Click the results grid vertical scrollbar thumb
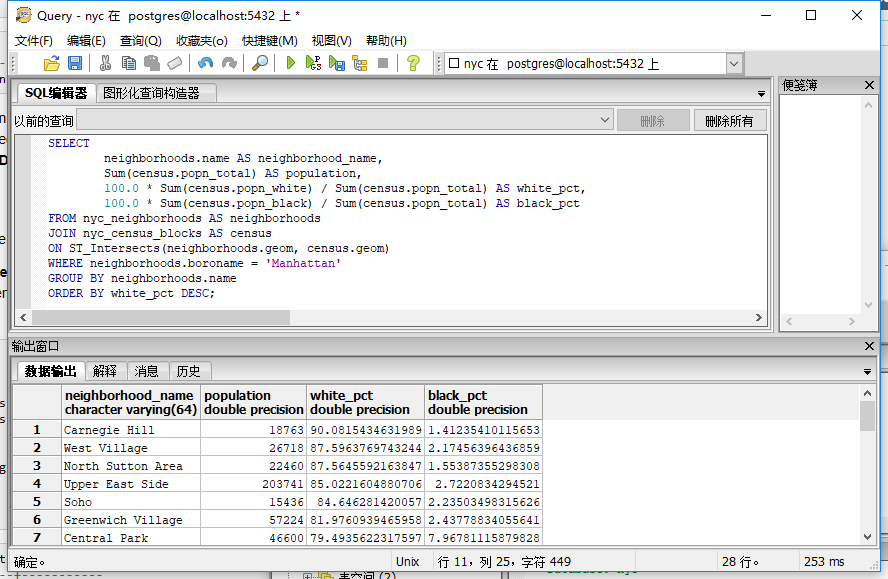The width and height of the screenshot is (888, 579). coord(867,416)
